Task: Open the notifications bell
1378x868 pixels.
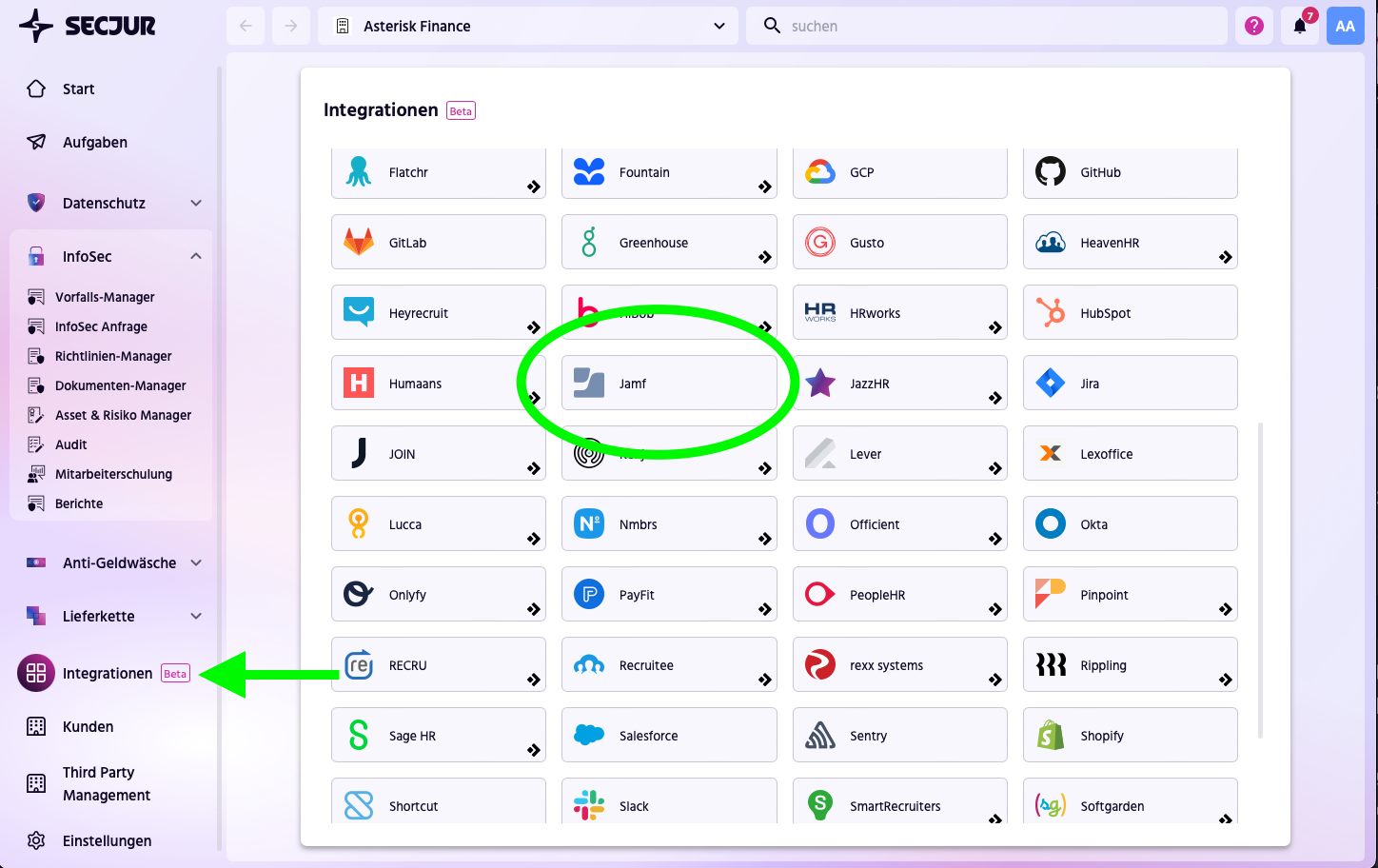Action: [1300, 26]
